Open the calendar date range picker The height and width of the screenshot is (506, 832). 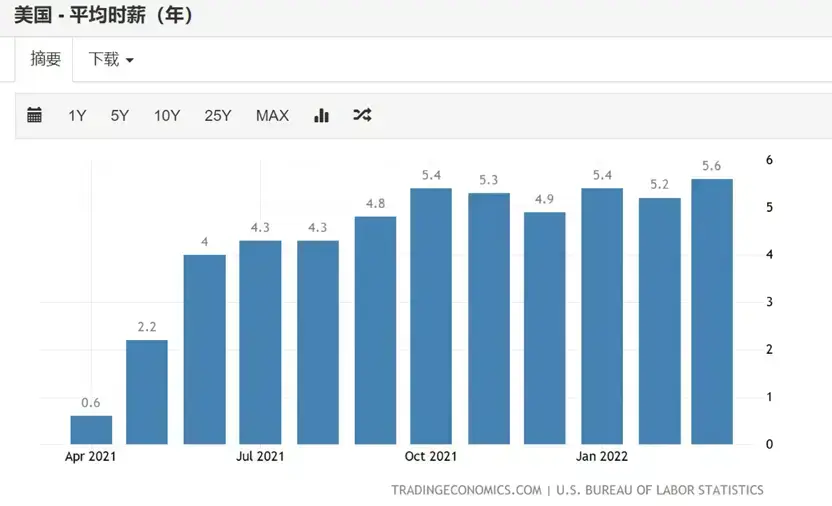pos(34,115)
